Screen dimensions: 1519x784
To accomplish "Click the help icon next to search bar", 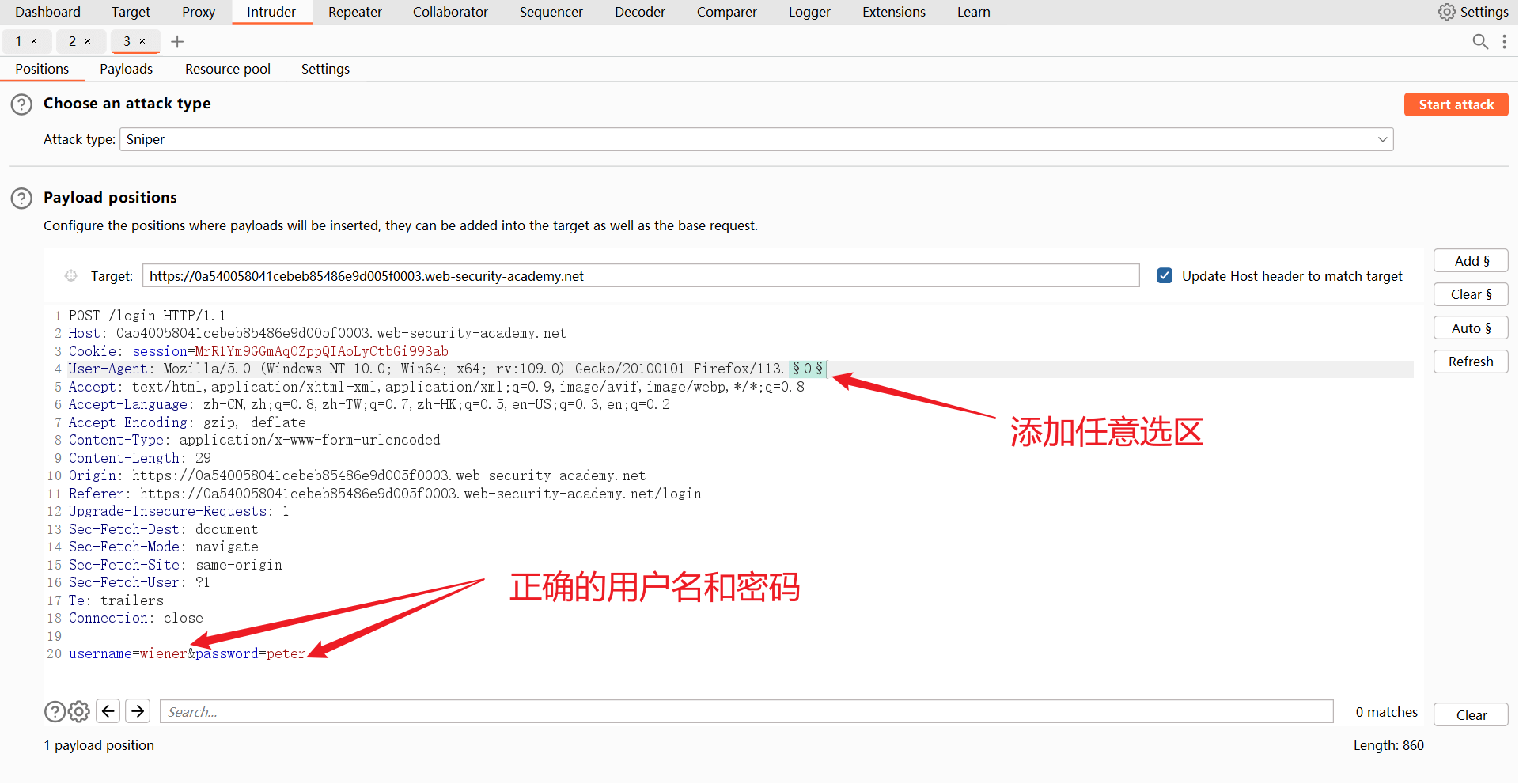I will [x=55, y=712].
